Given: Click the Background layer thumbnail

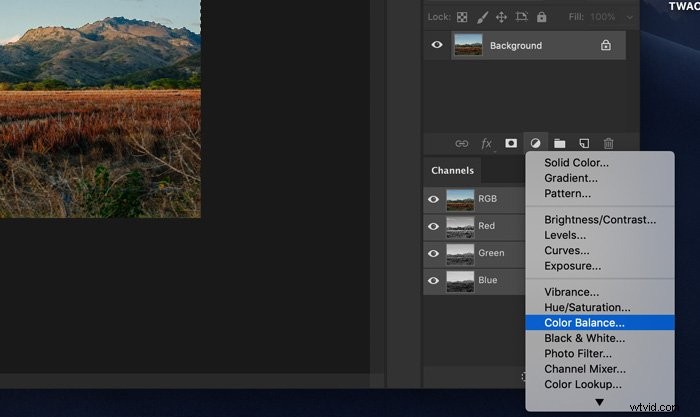Looking at the screenshot, I should click(468, 45).
